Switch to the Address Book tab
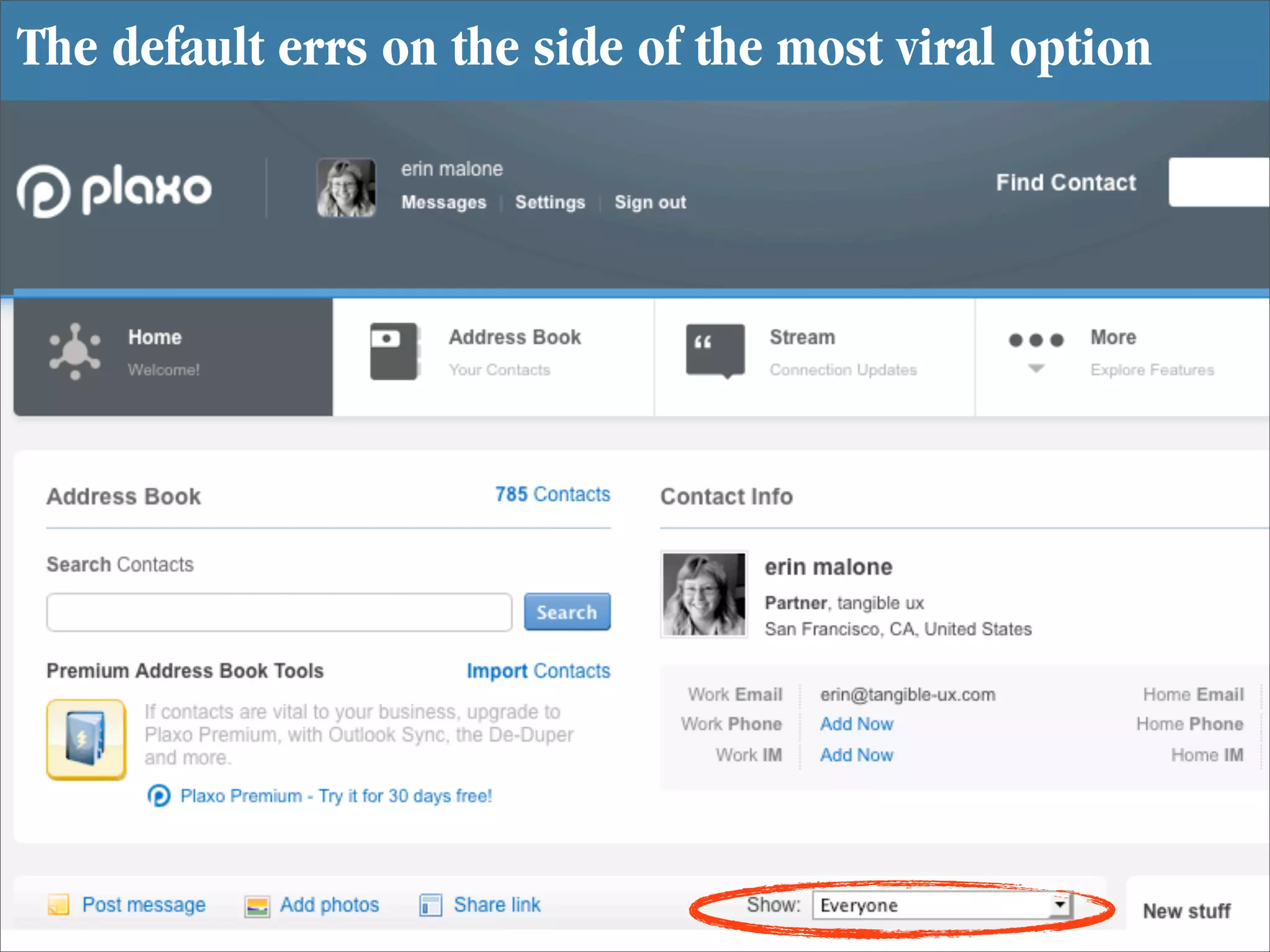Image resolution: width=1270 pixels, height=952 pixels. point(494,357)
